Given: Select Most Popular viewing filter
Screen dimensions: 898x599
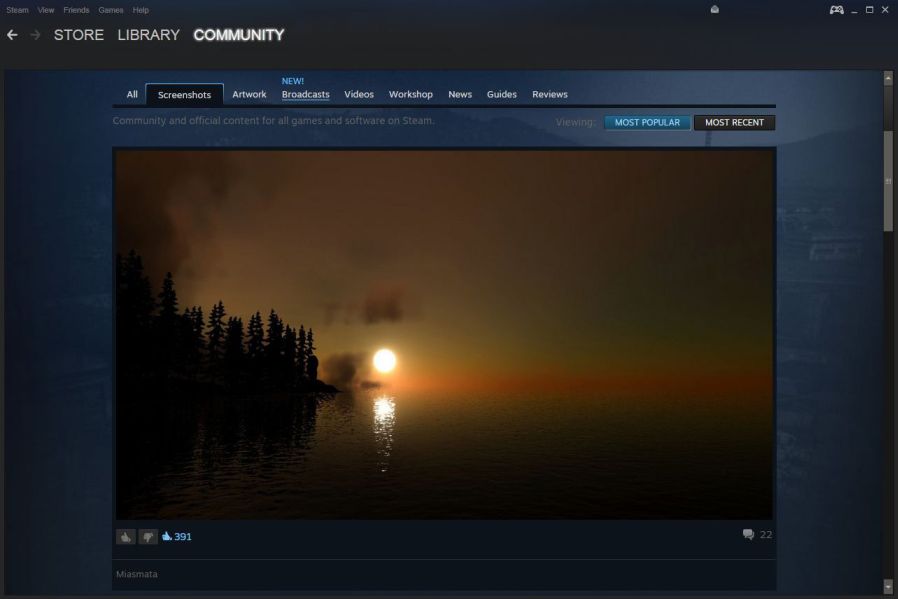Looking at the screenshot, I should point(647,123).
